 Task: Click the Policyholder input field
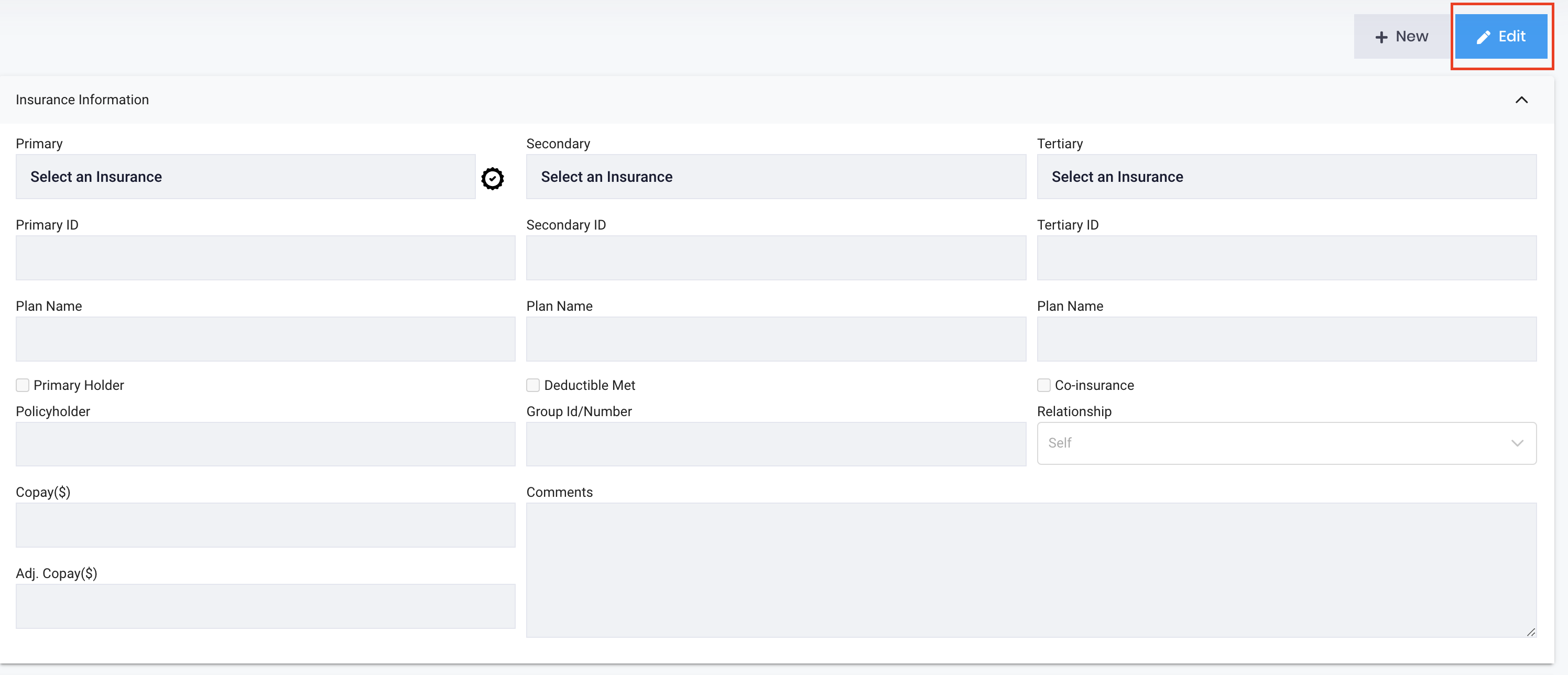tap(265, 444)
